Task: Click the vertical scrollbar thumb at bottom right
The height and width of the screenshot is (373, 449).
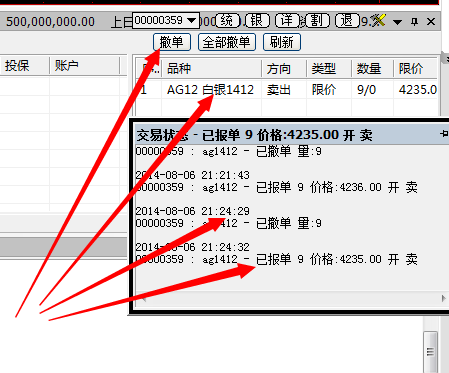Action: point(430,352)
